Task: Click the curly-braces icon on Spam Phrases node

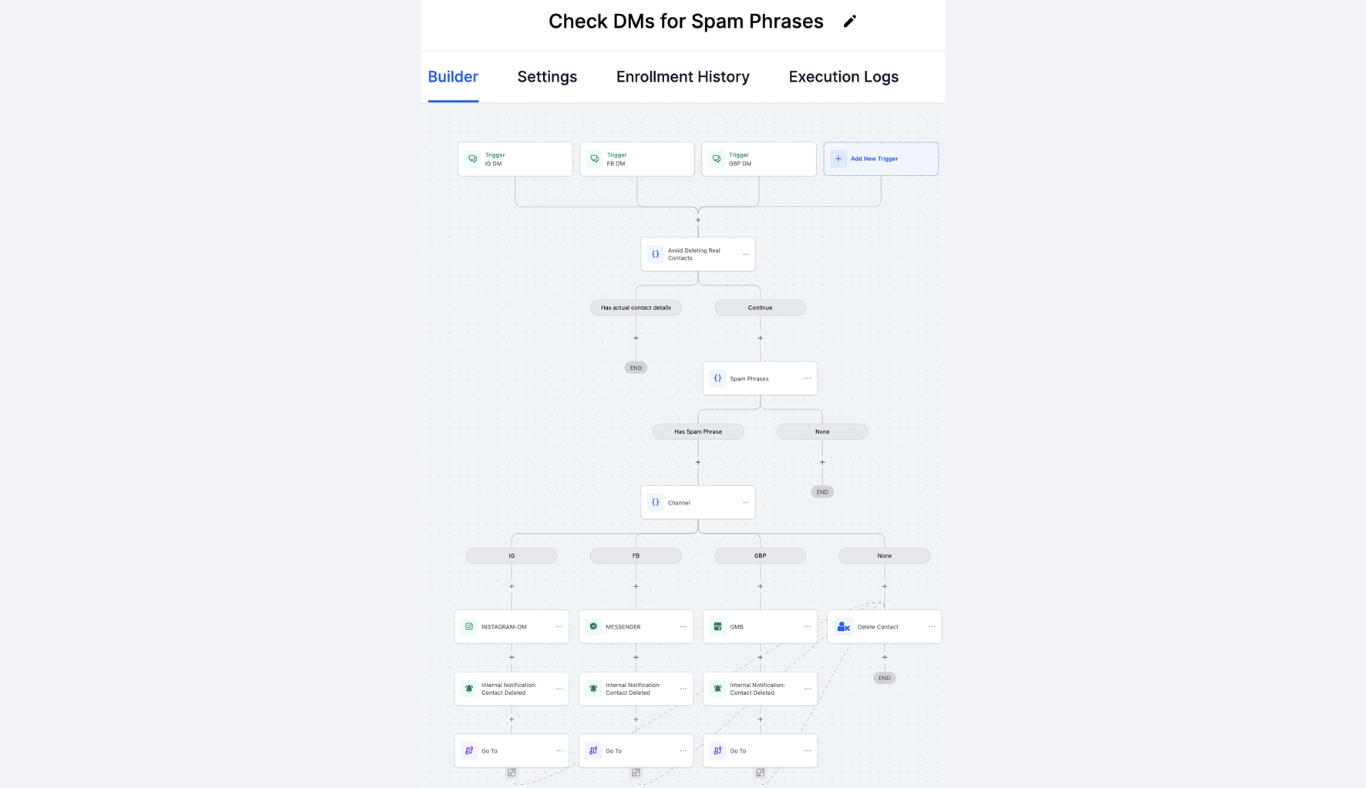Action: tap(717, 378)
